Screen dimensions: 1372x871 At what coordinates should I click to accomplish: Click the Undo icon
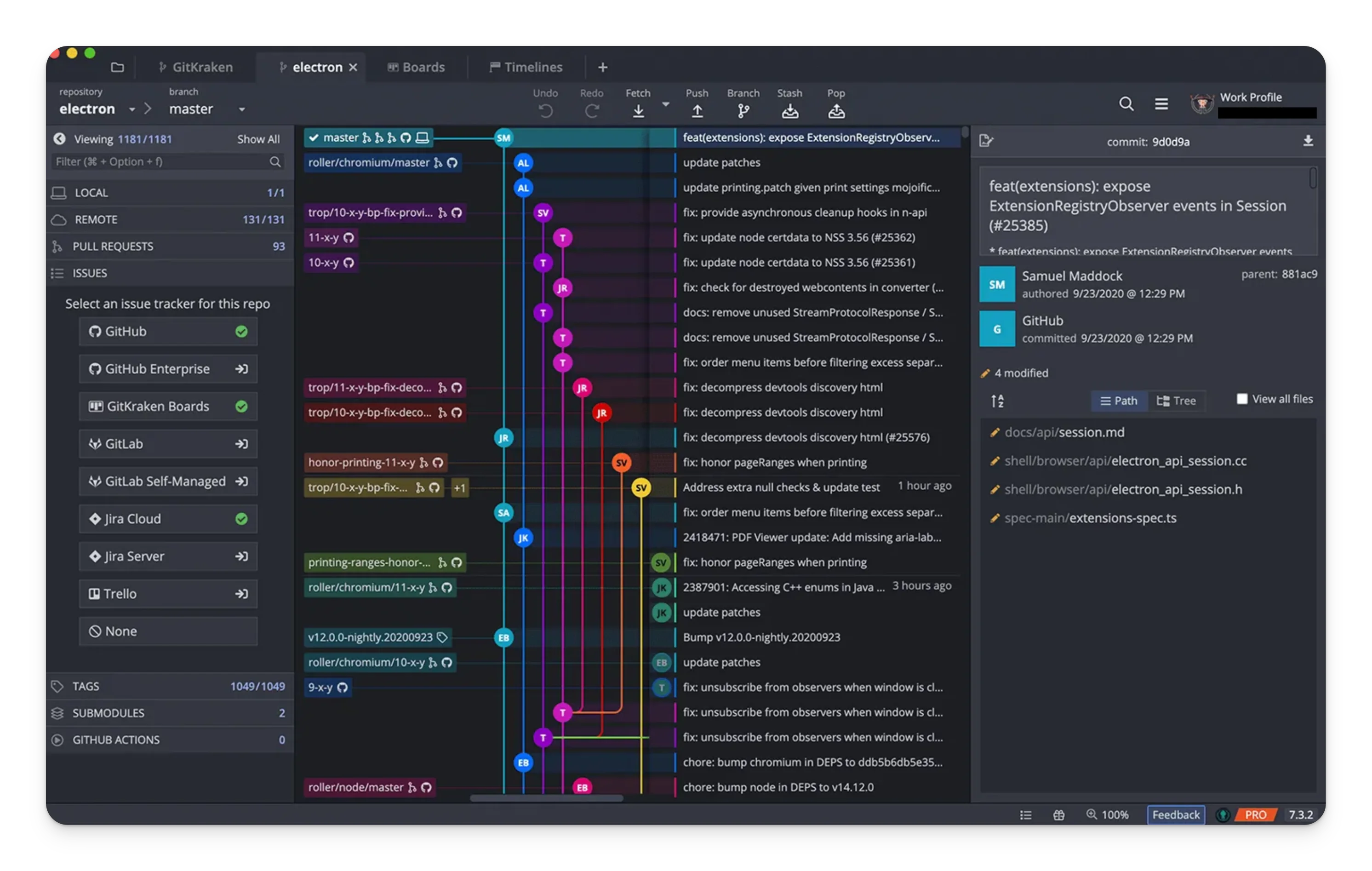pyautogui.click(x=545, y=110)
